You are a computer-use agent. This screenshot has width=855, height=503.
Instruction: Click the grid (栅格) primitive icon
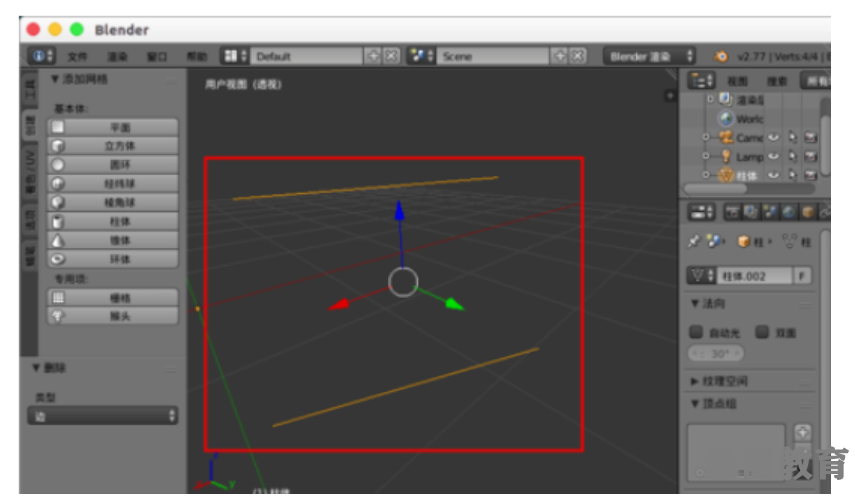click(58, 297)
